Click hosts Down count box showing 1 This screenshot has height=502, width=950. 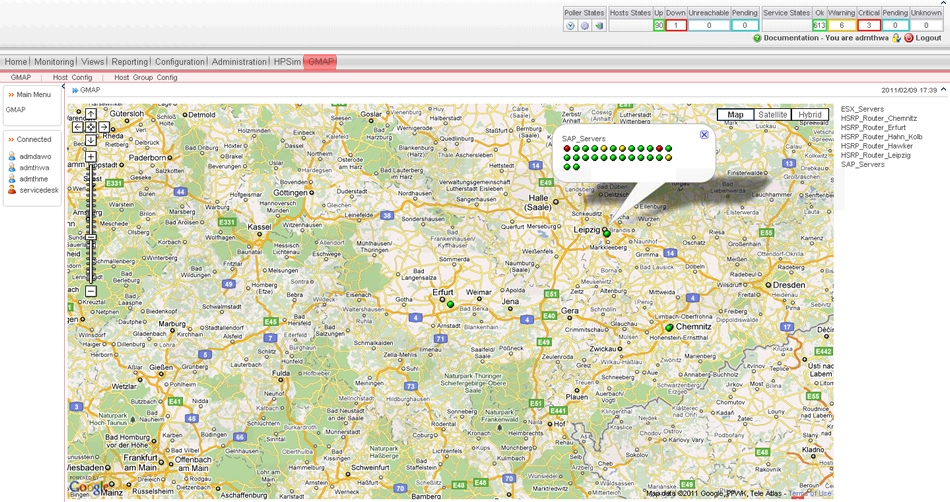(x=676, y=25)
